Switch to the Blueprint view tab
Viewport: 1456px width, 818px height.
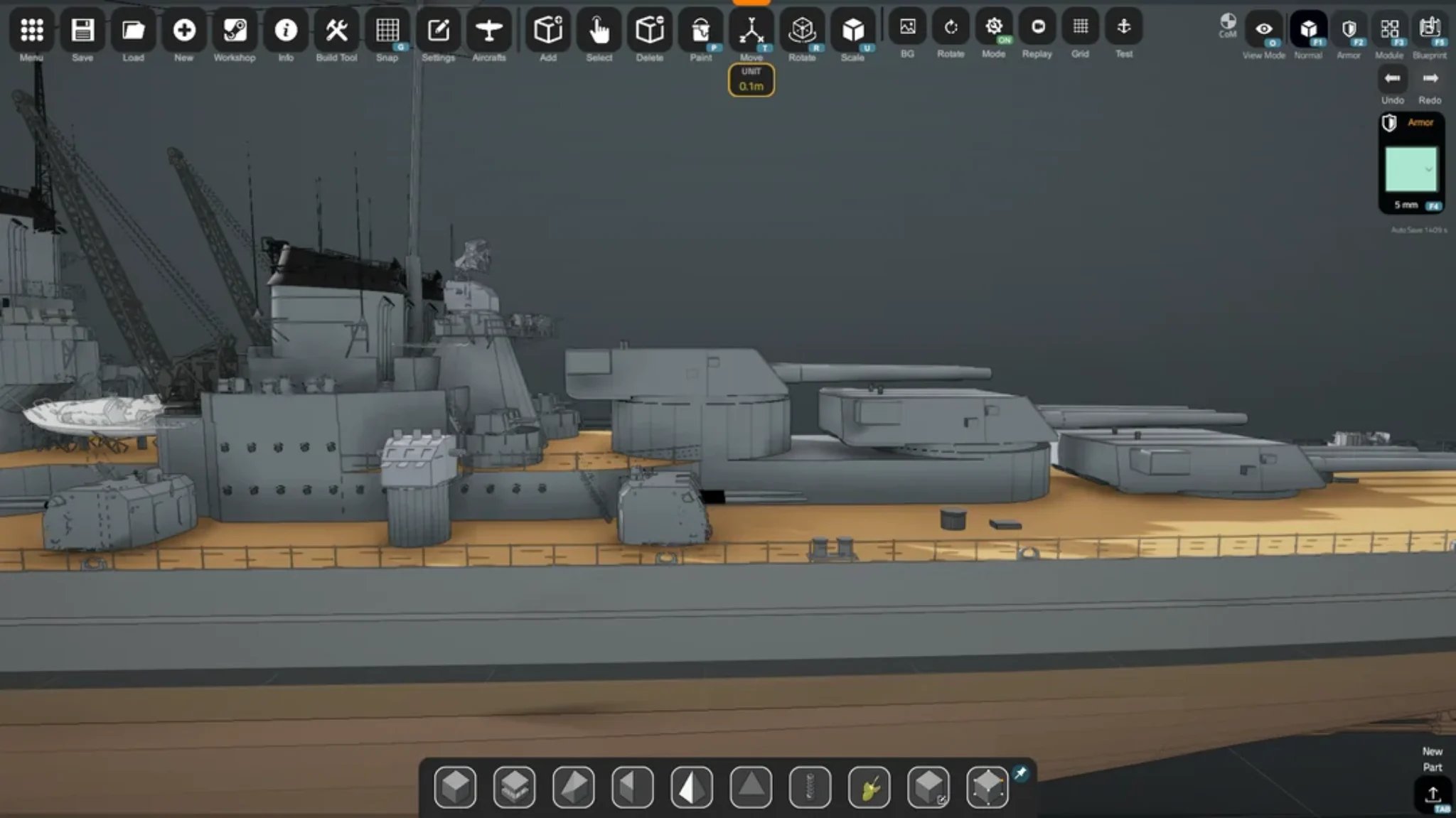click(x=1429, y=30)
